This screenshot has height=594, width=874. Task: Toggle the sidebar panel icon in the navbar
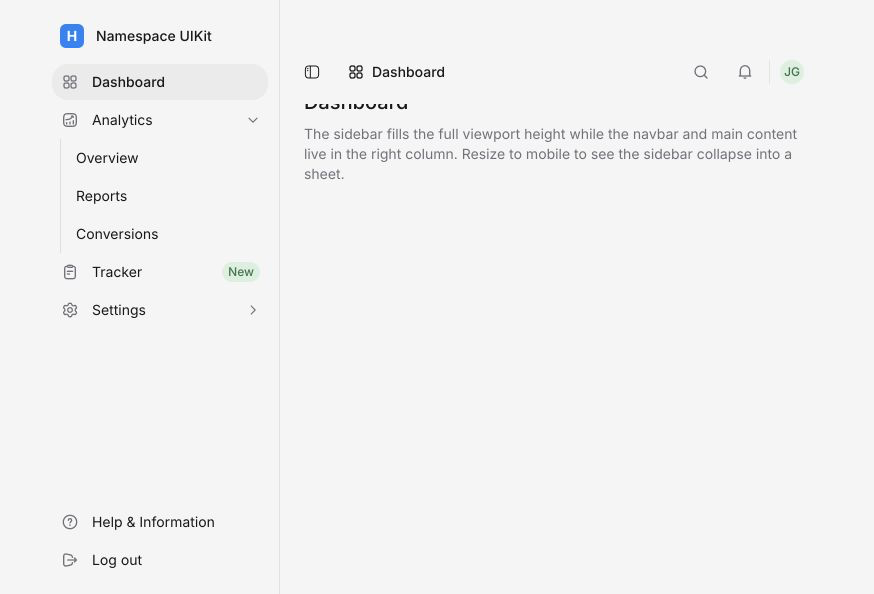(x=312, y=72)
